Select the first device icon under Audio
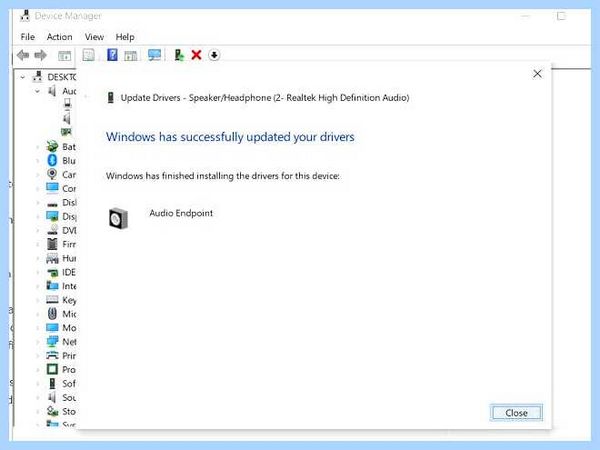The height and width of the screenshot is (450, 600). 67,103
